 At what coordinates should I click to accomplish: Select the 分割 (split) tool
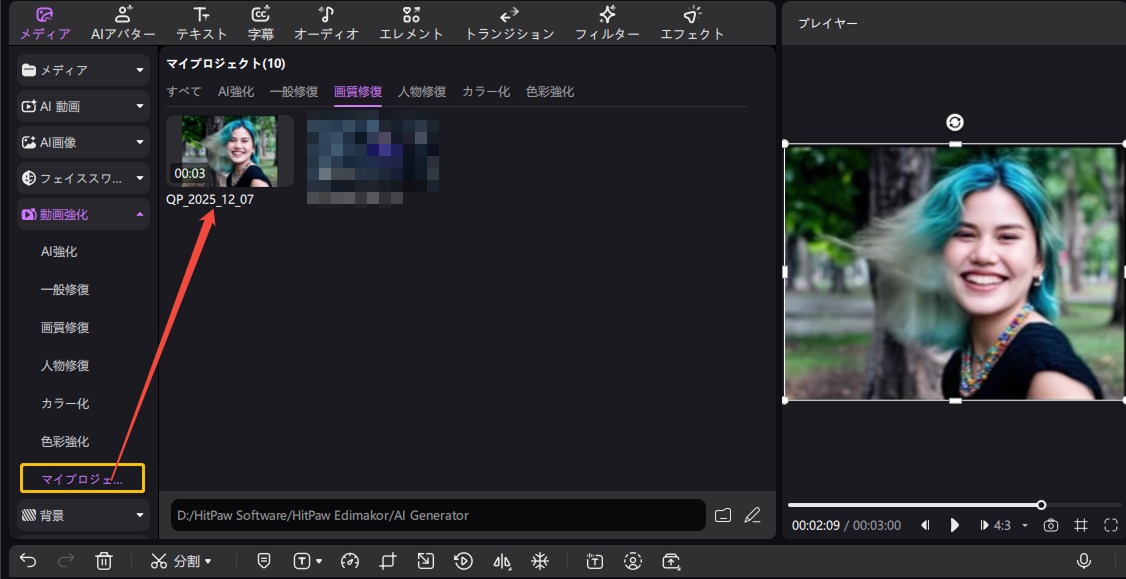(x=181, y=561)
